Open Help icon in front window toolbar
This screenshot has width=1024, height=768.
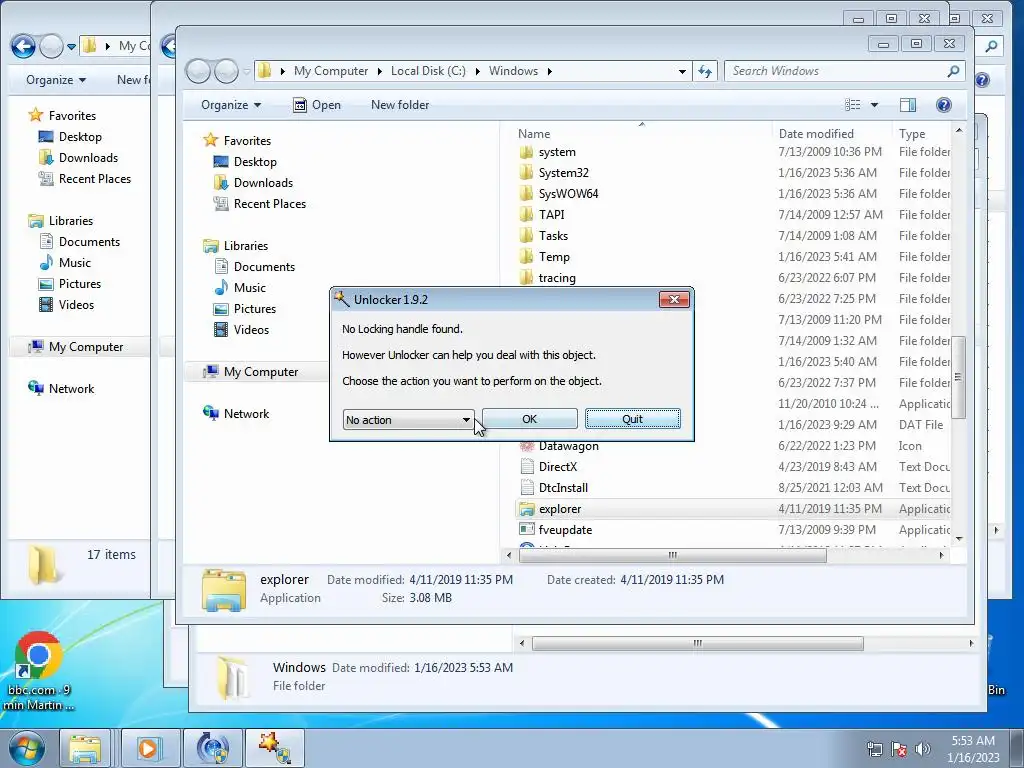(x=944, y=104)
